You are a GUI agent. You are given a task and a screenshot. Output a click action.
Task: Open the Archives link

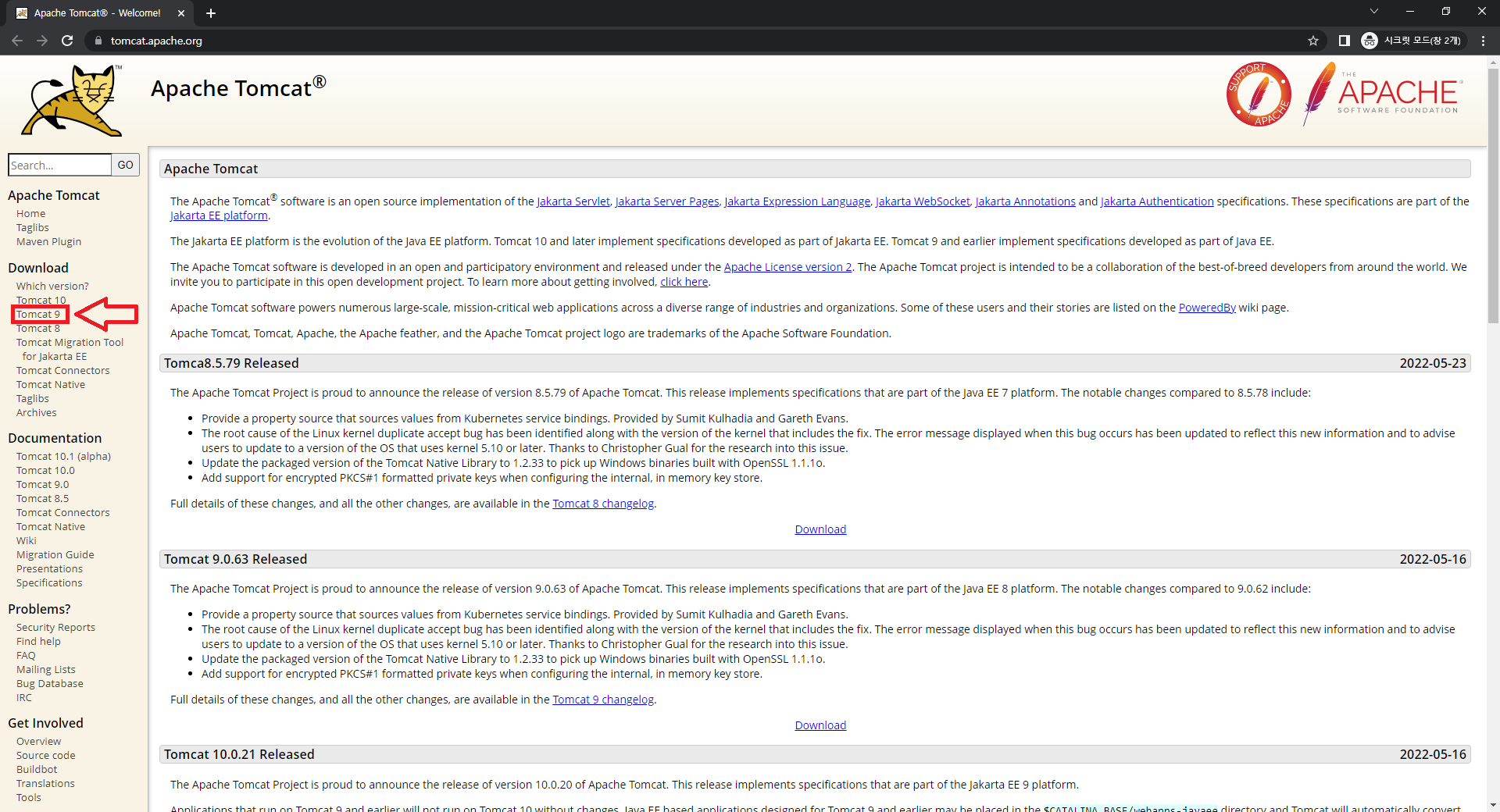pos(37,412)
